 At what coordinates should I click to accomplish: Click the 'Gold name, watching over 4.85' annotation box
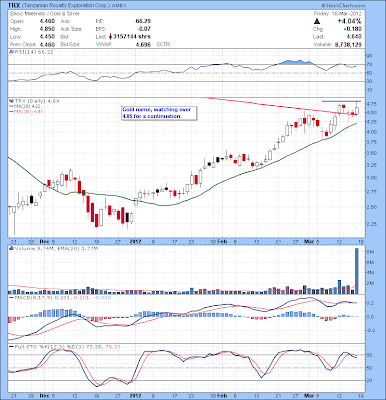coord(159,113)
